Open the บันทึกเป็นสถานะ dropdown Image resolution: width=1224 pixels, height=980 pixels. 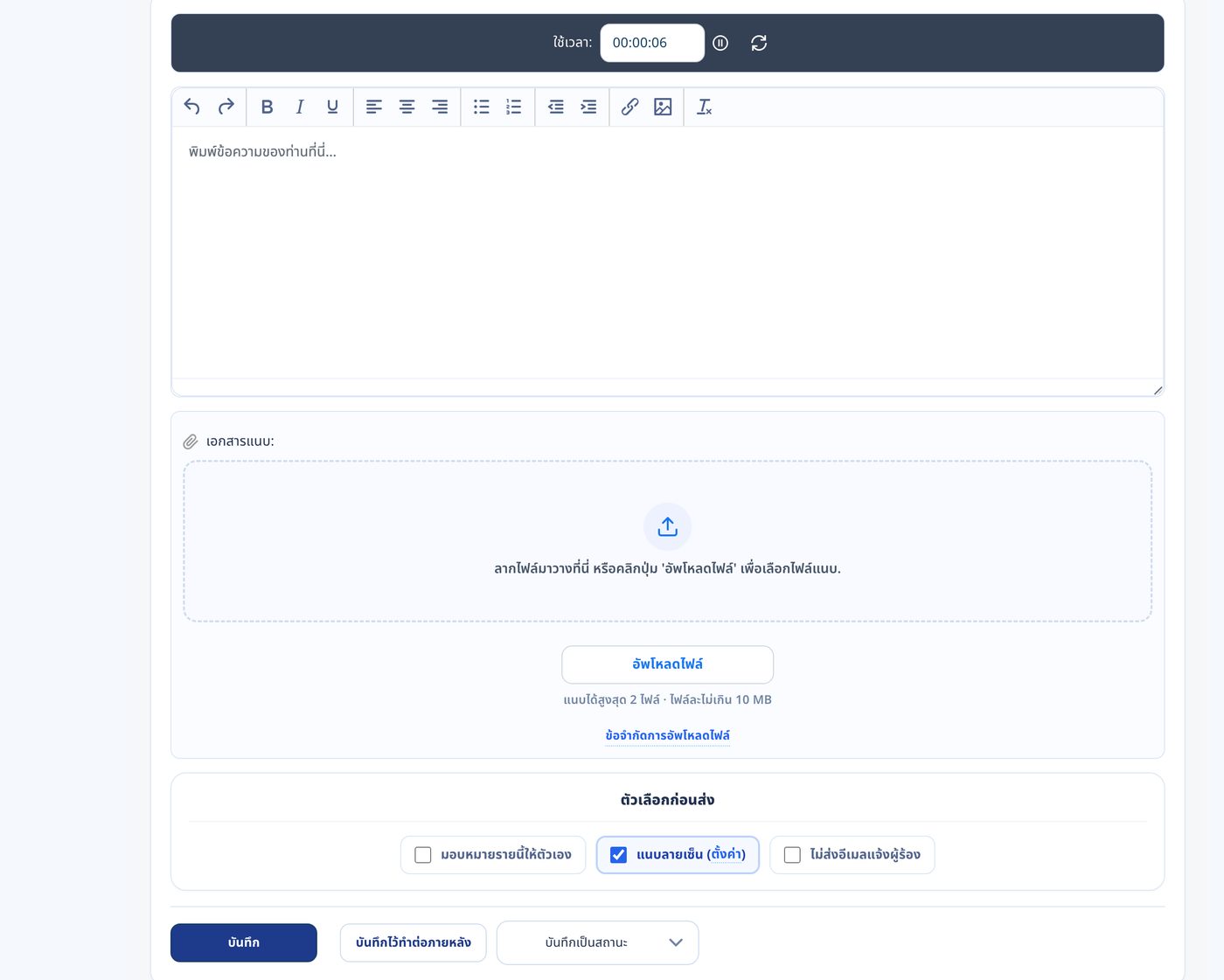click(598, 942)
